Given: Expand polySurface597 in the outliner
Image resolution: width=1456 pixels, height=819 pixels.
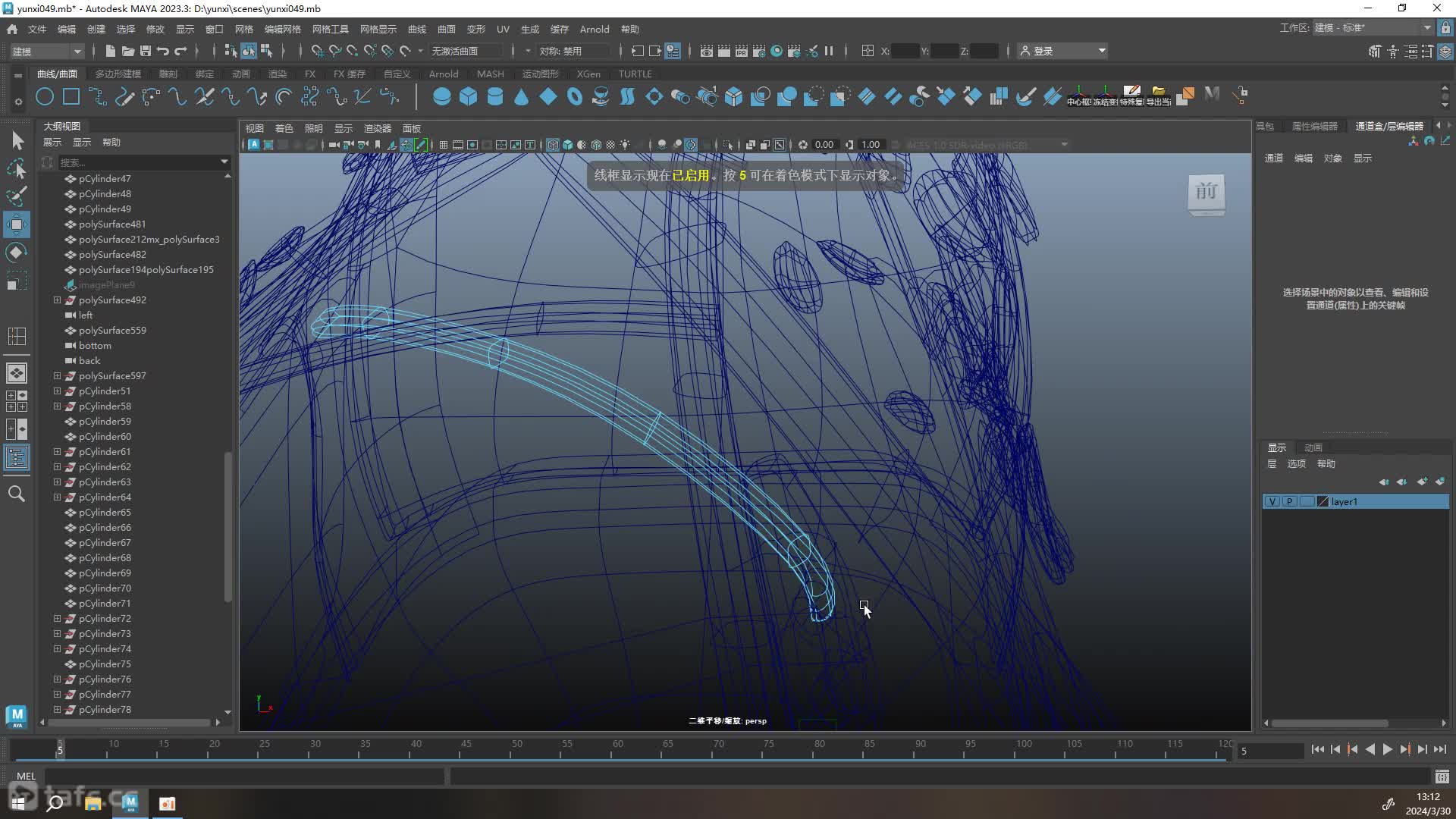Looking at the screenshot, I should pyautogui.click(x=57, y=376).
